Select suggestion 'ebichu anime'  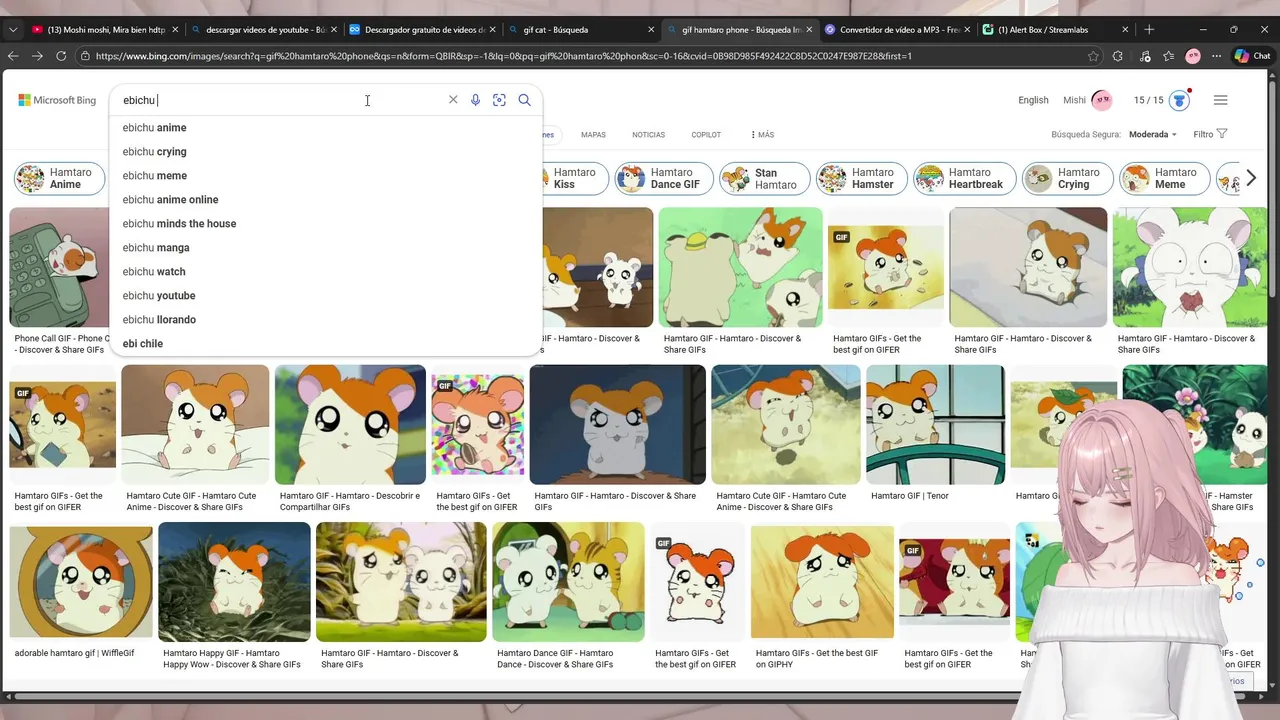(326, 128)
